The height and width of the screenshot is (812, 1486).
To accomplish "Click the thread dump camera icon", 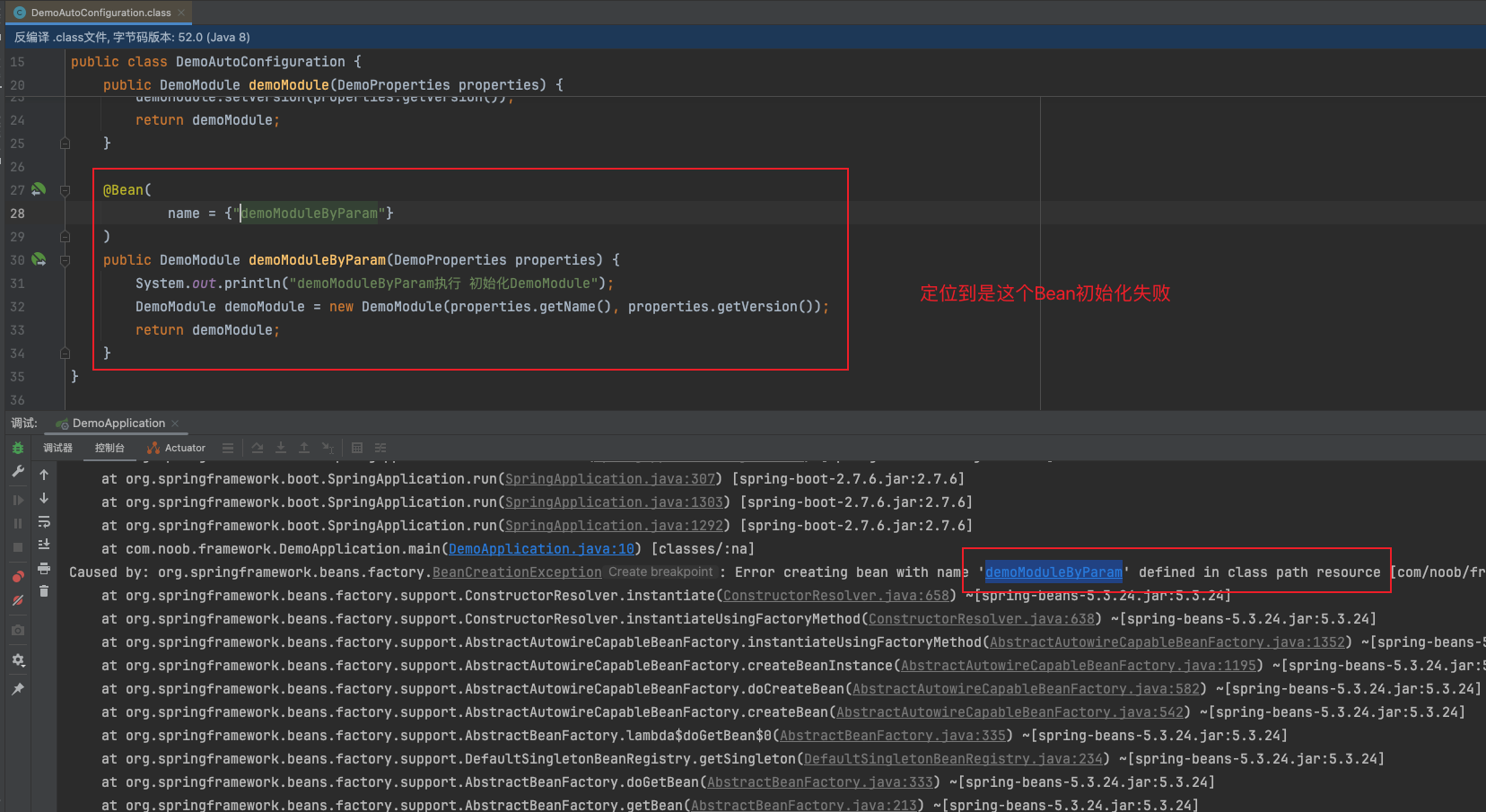I will [x=18, y=631].
